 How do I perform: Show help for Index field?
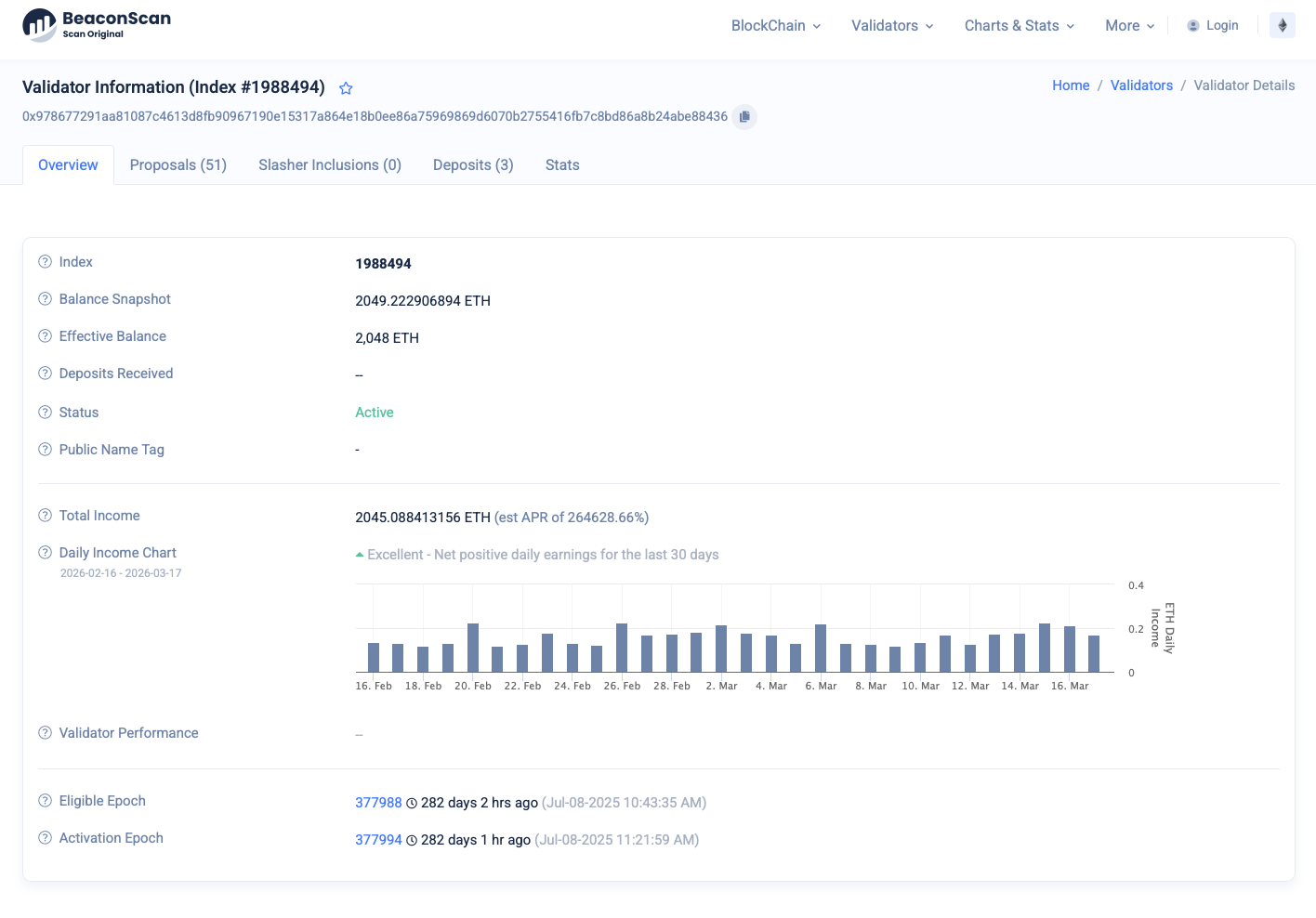point(45,262)
